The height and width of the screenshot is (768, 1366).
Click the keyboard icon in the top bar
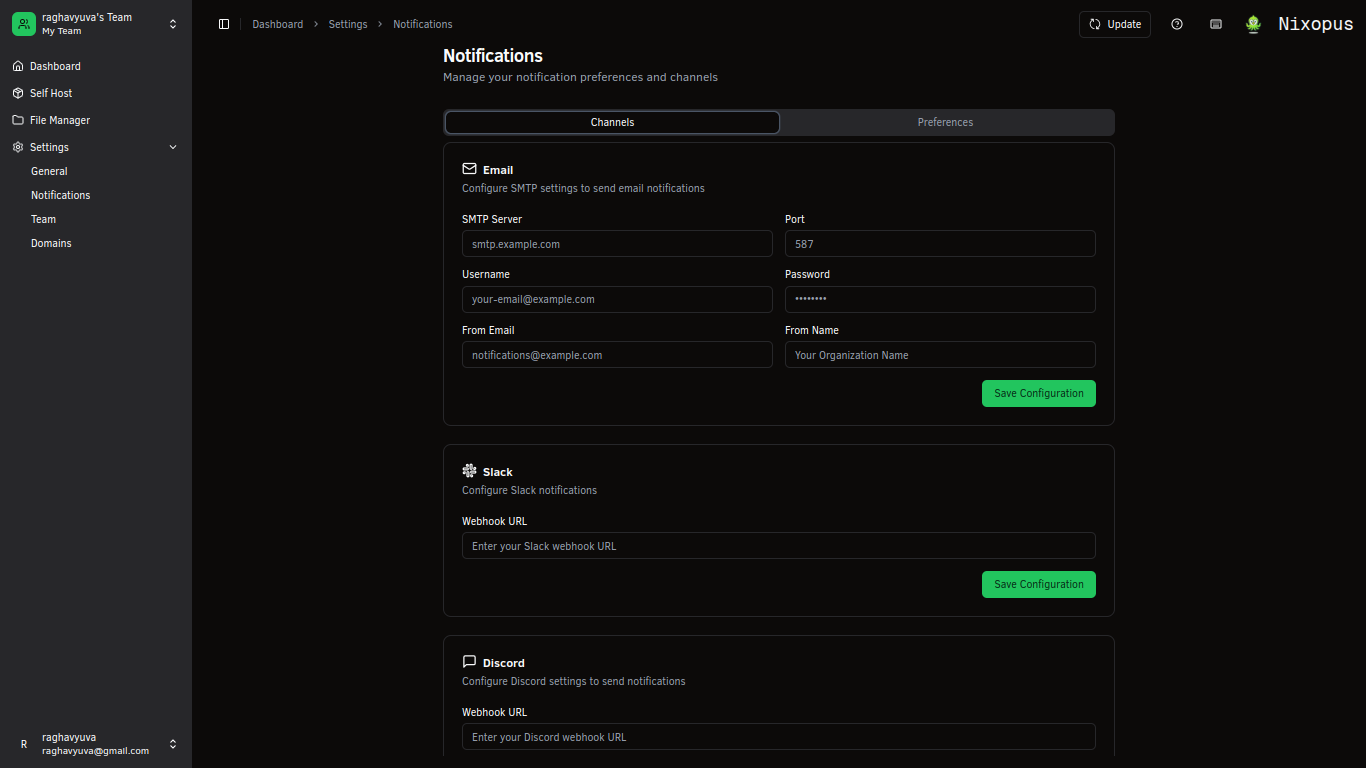1216,24
